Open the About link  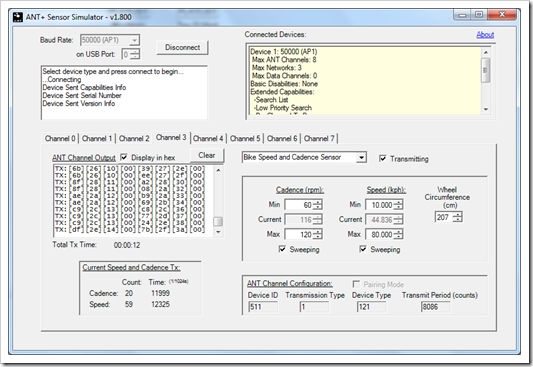485,35
